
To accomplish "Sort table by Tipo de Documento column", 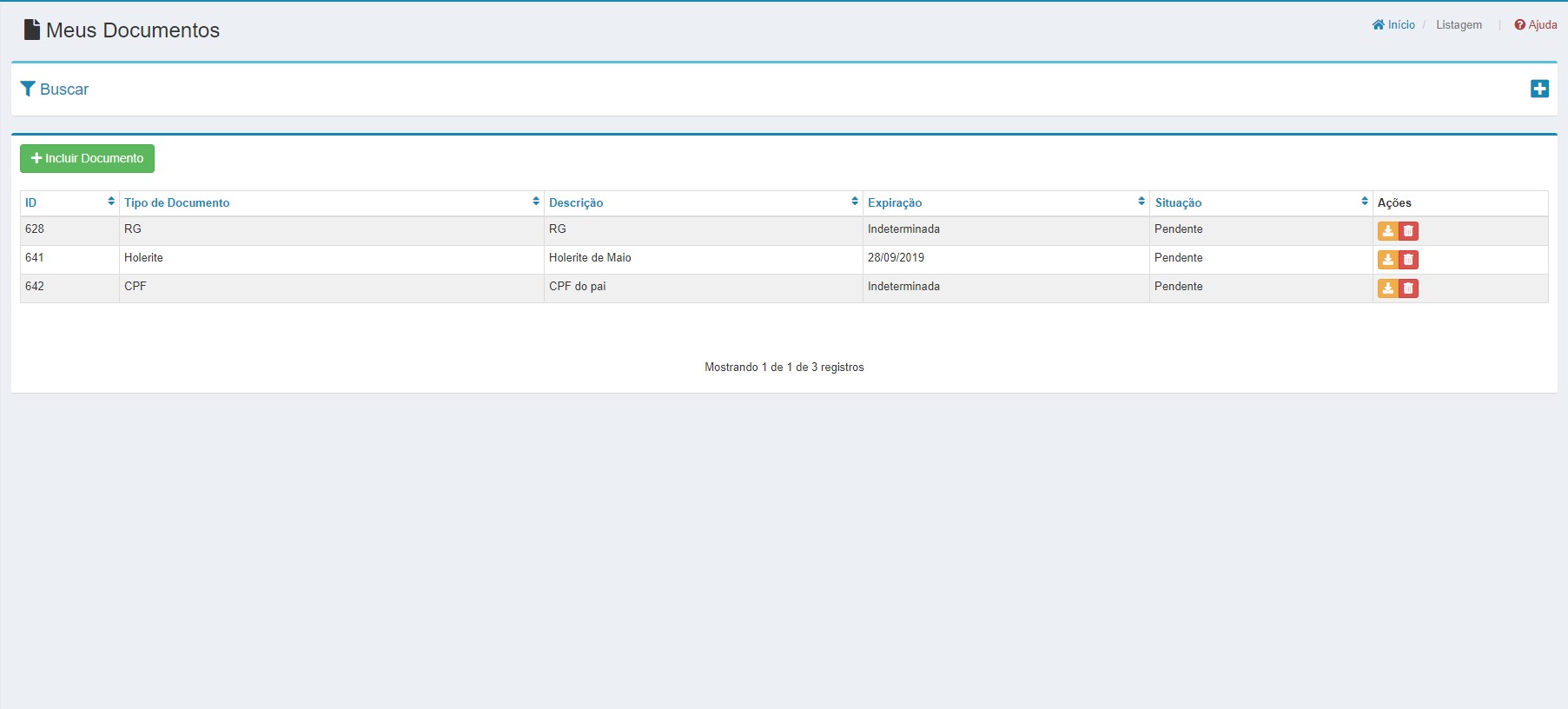I will click(x=332, y=202).
